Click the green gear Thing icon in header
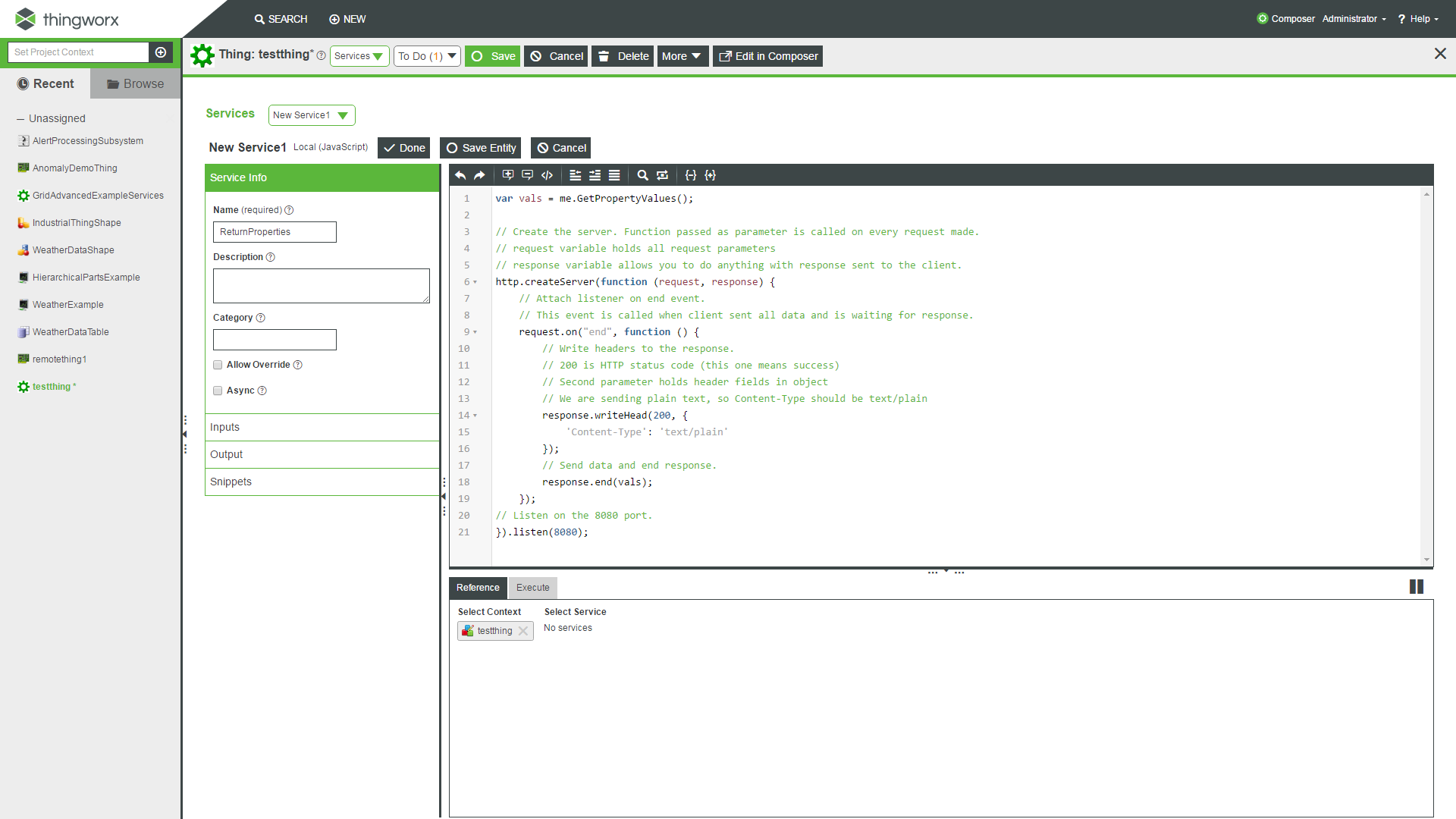1456x819 pixels. pos(202,55)
